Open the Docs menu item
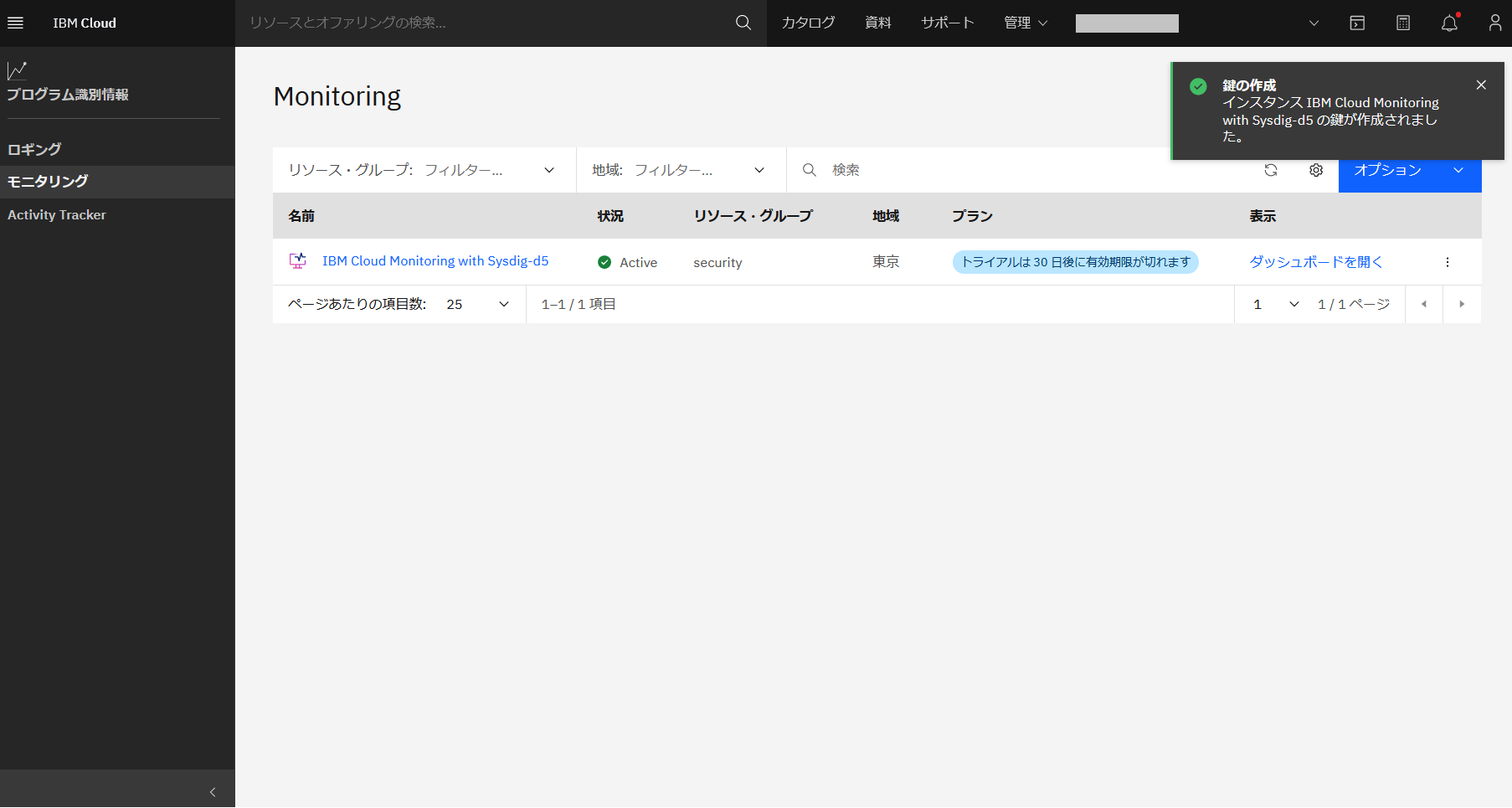1512x808 pixels. 878,23
